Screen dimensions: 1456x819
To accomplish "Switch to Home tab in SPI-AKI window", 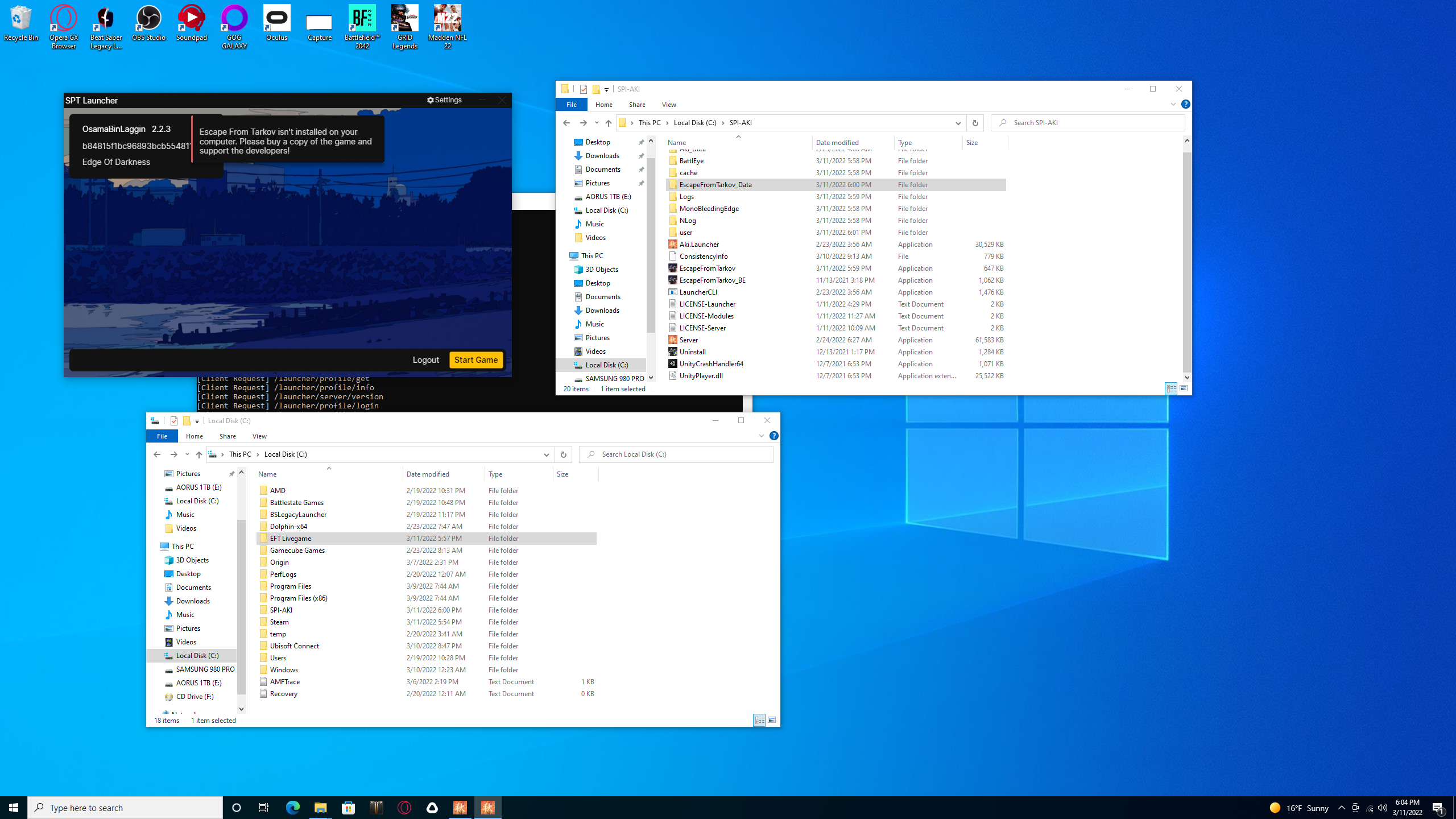I will (x=604, y=105).
